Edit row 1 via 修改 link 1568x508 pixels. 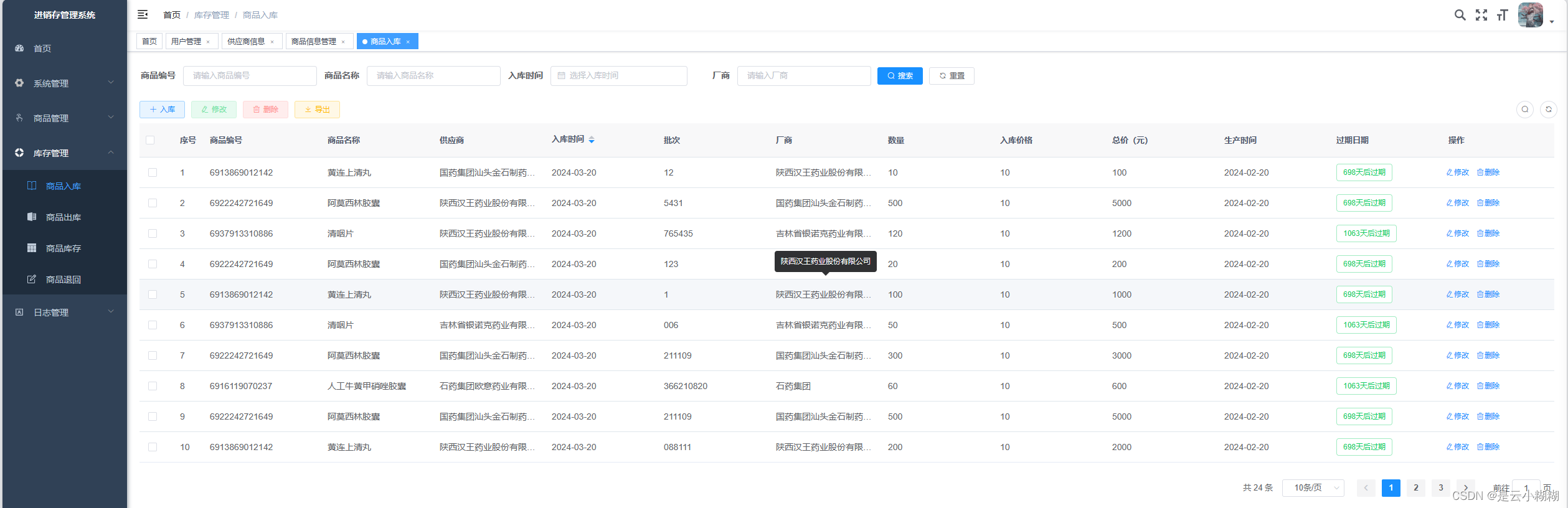(x=1457, y=172)
